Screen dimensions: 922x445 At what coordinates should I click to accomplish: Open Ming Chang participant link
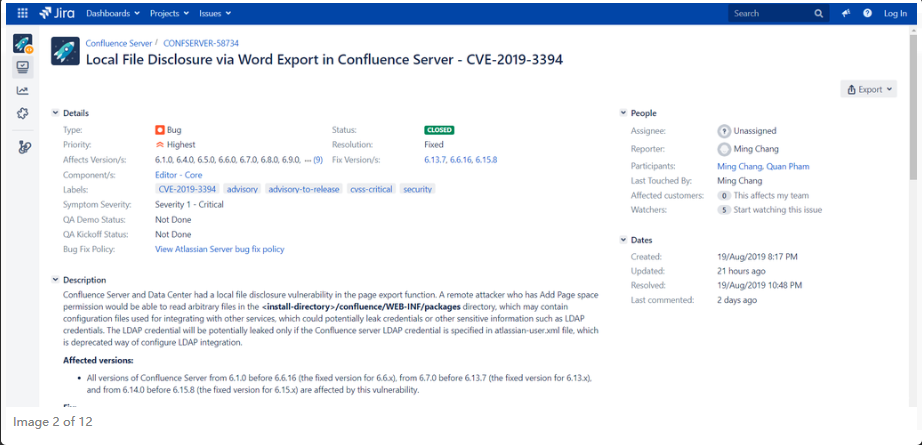click(740, 166)
